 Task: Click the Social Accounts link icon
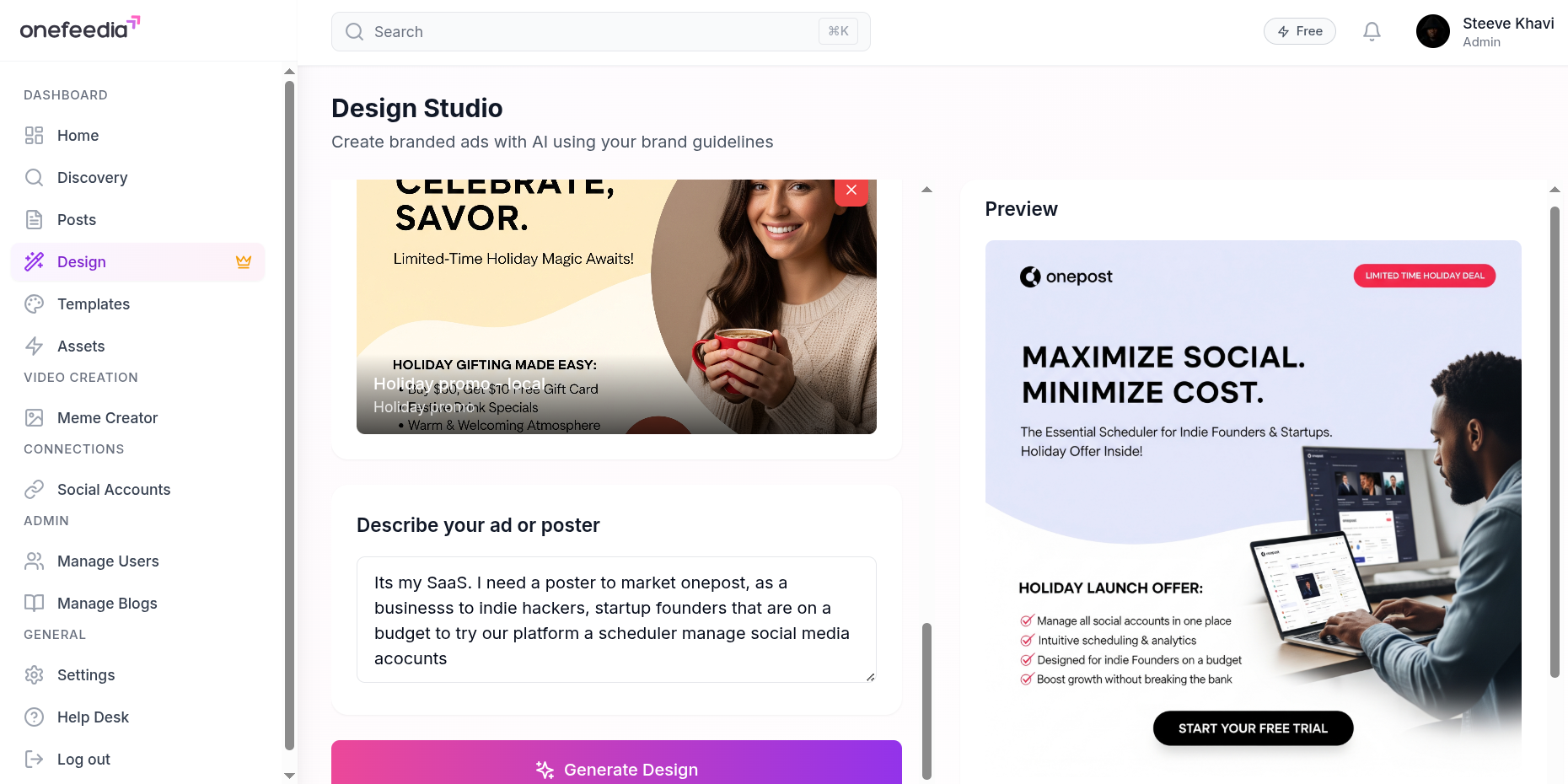pyautogui.click(x=34, y=490)
